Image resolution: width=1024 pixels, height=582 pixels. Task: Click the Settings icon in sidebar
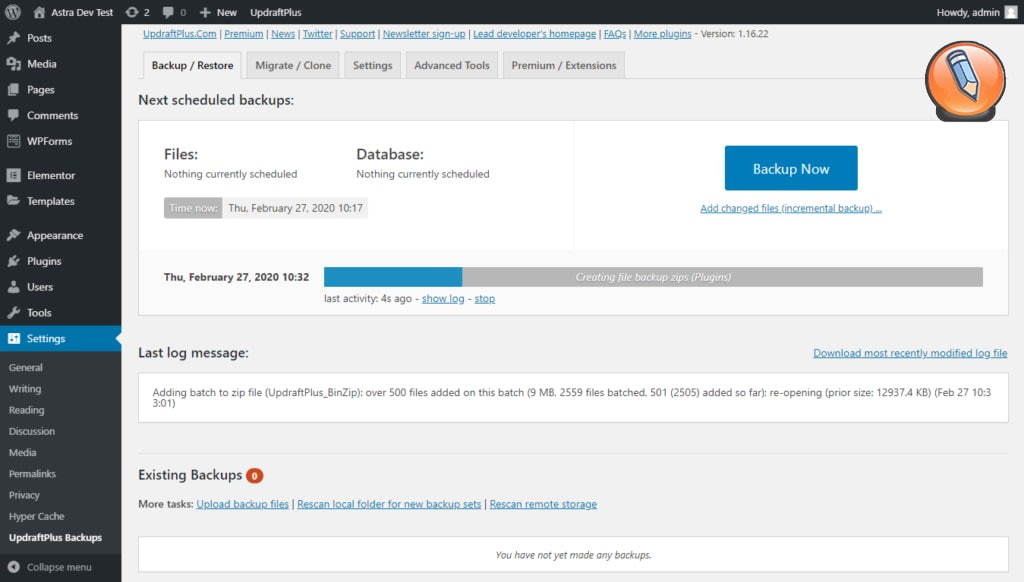(14, 338)
